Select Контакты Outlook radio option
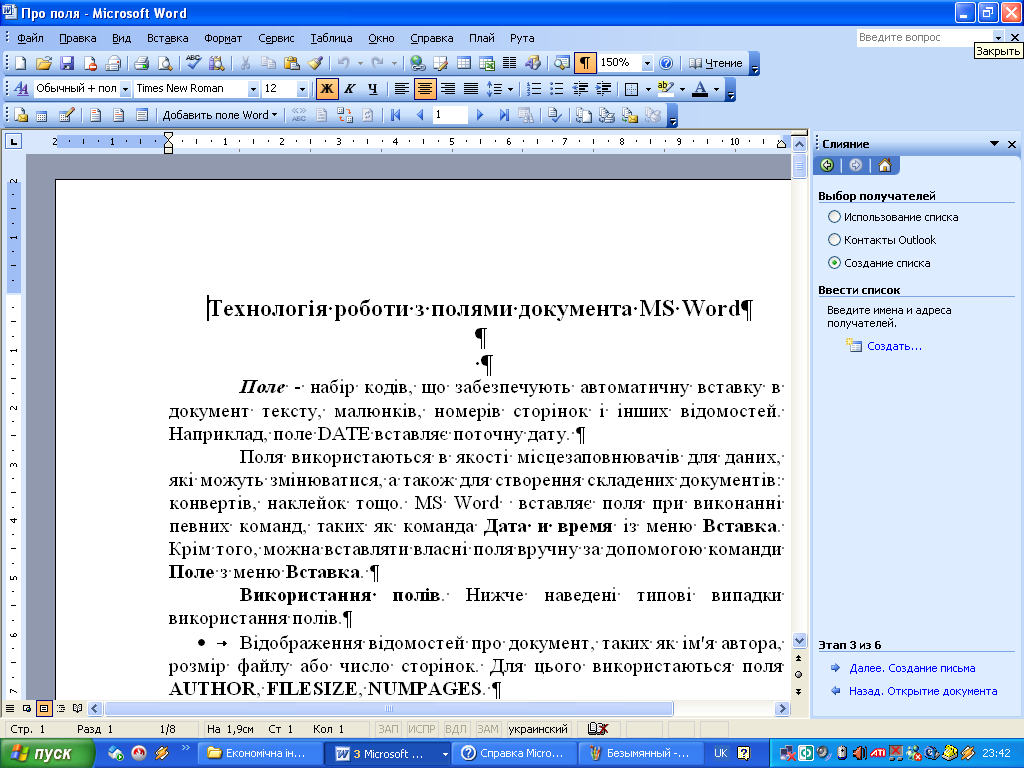 (834, 240)
